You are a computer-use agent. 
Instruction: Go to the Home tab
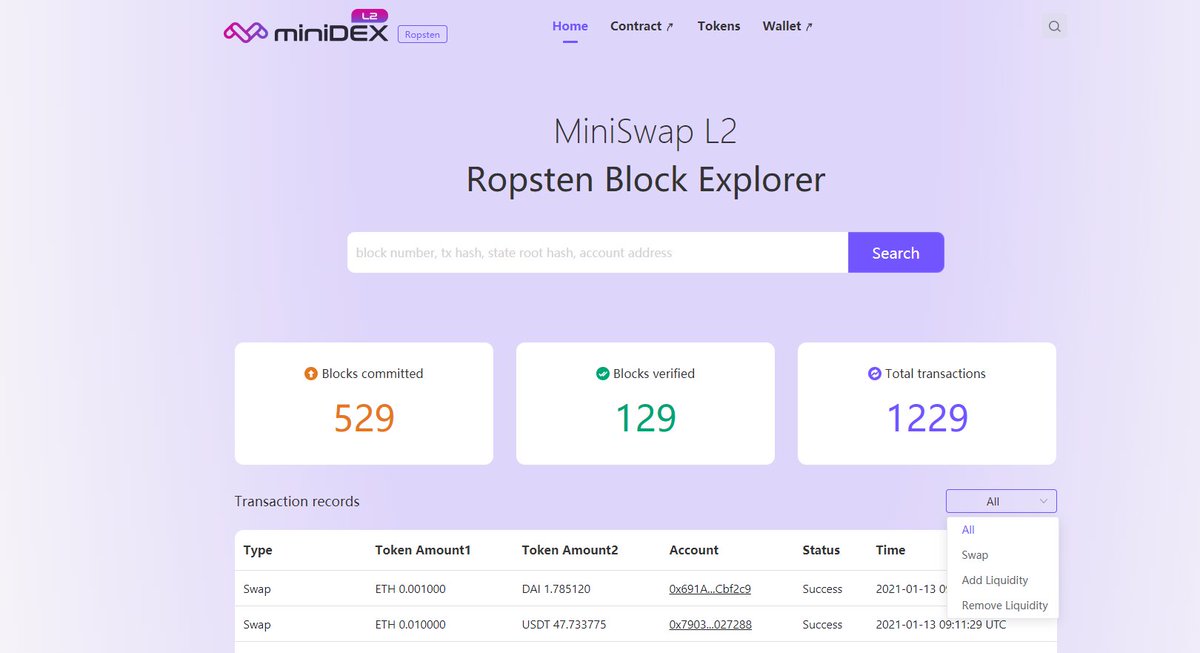click(570, 26)
